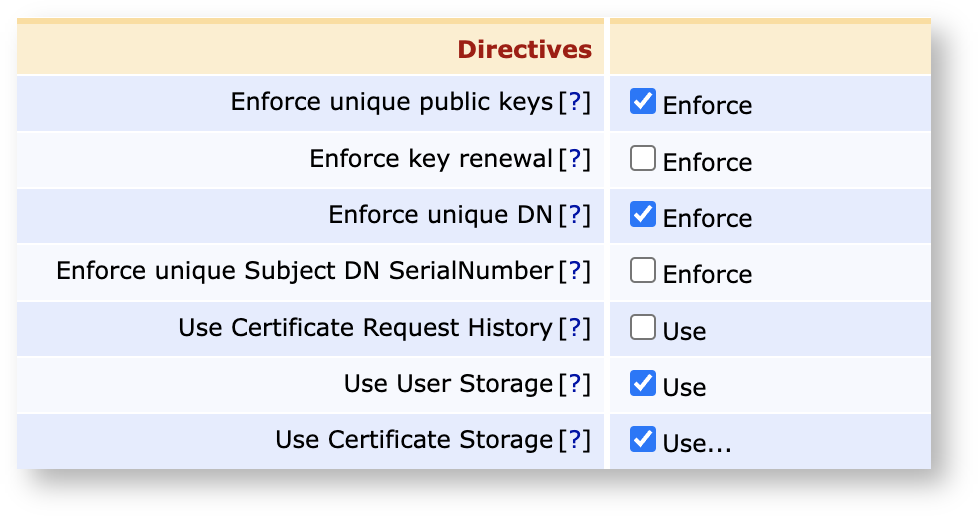The image size is (979, 517).
Task: Show help [?] for Enforce unique DN
Action: pos(574,215)
